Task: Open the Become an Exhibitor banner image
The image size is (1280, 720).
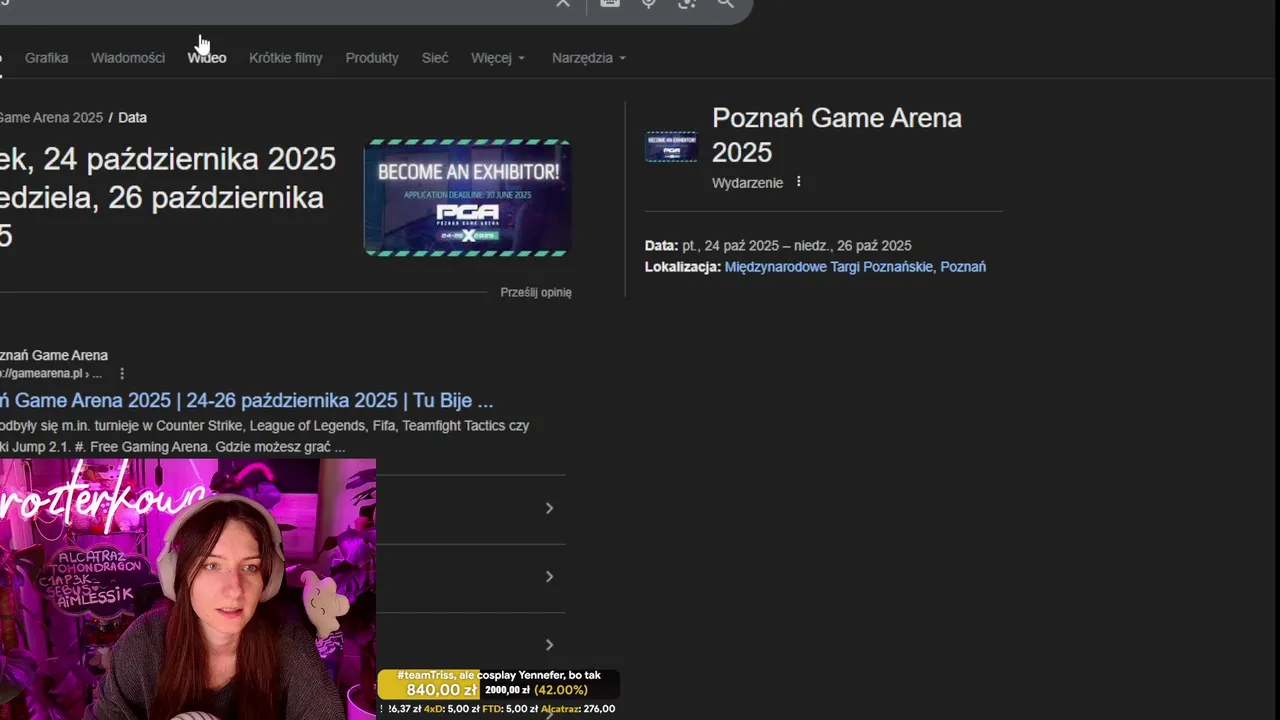Action: point(467,198)
